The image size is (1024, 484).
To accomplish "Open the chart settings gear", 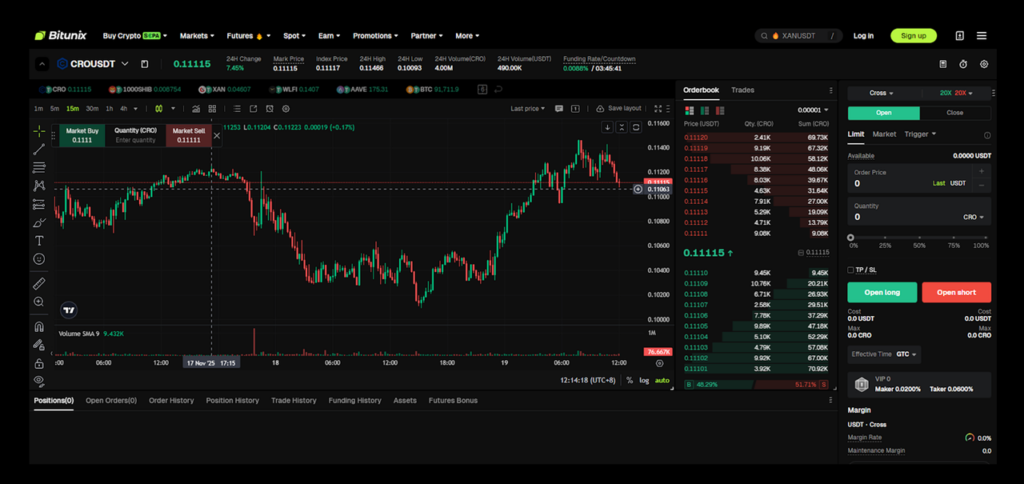I will [285, 108].
